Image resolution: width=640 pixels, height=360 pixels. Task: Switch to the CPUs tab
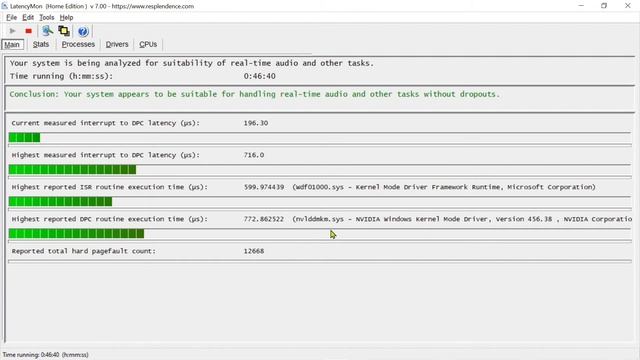point(148,44)
